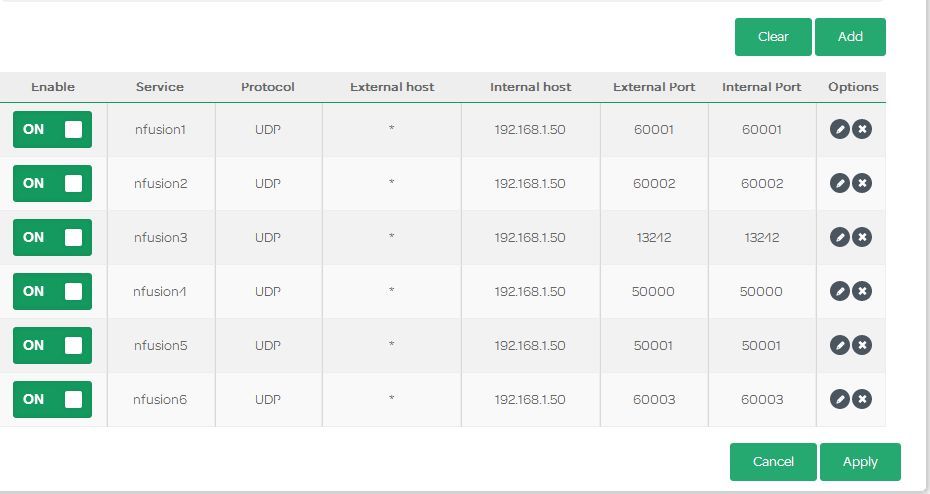Image resolution: width=930 pixels, height=494 pixels.
Task: Edit the nfusion3 rule for port 13242
Action: pyautogui.click(x=840, y=237)
